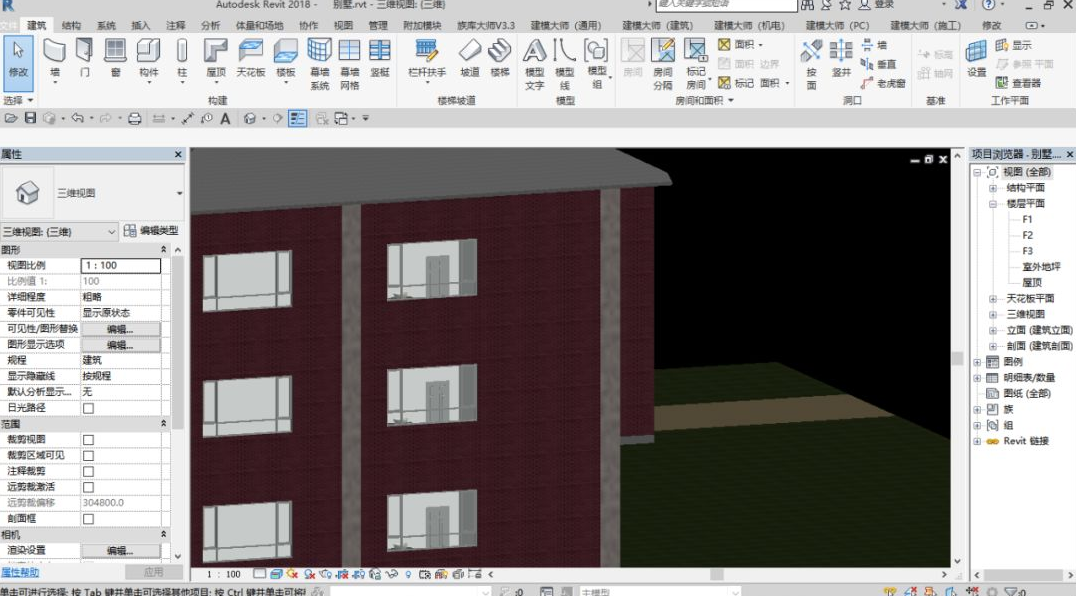Click the 编辑类型 edit type button

pos(151,230)
